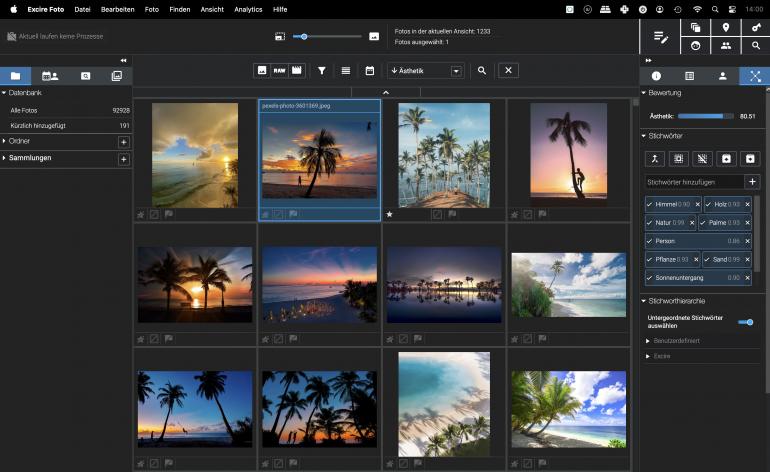Collapse the Stichwörter section
Screen dimensions: 770x472
(x=644, y=136)
